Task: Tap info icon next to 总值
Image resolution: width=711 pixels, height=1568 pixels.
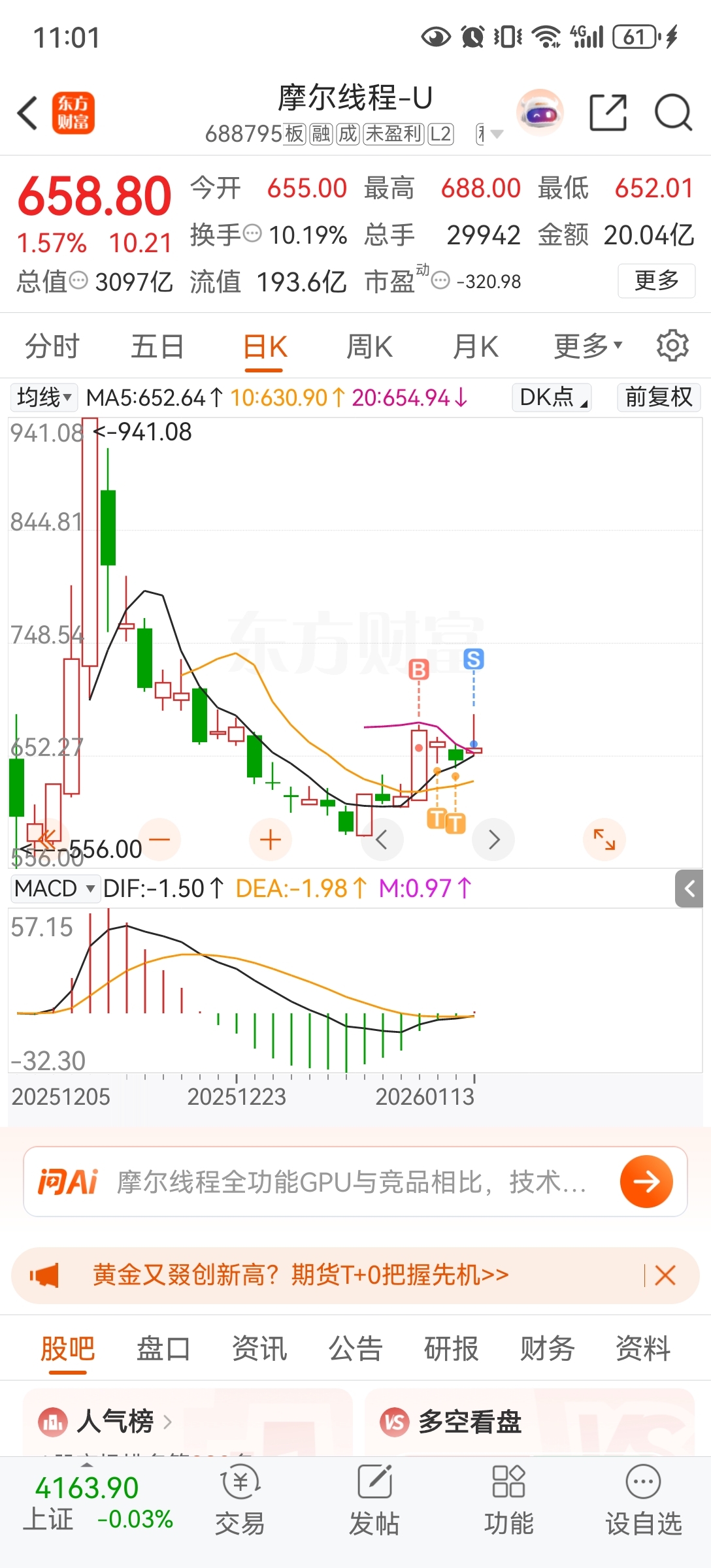Action: point(78,281)
